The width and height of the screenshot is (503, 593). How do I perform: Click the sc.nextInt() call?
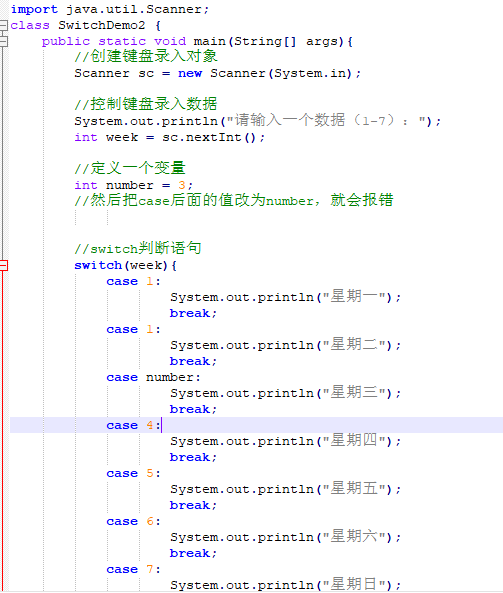coord(209,137)
